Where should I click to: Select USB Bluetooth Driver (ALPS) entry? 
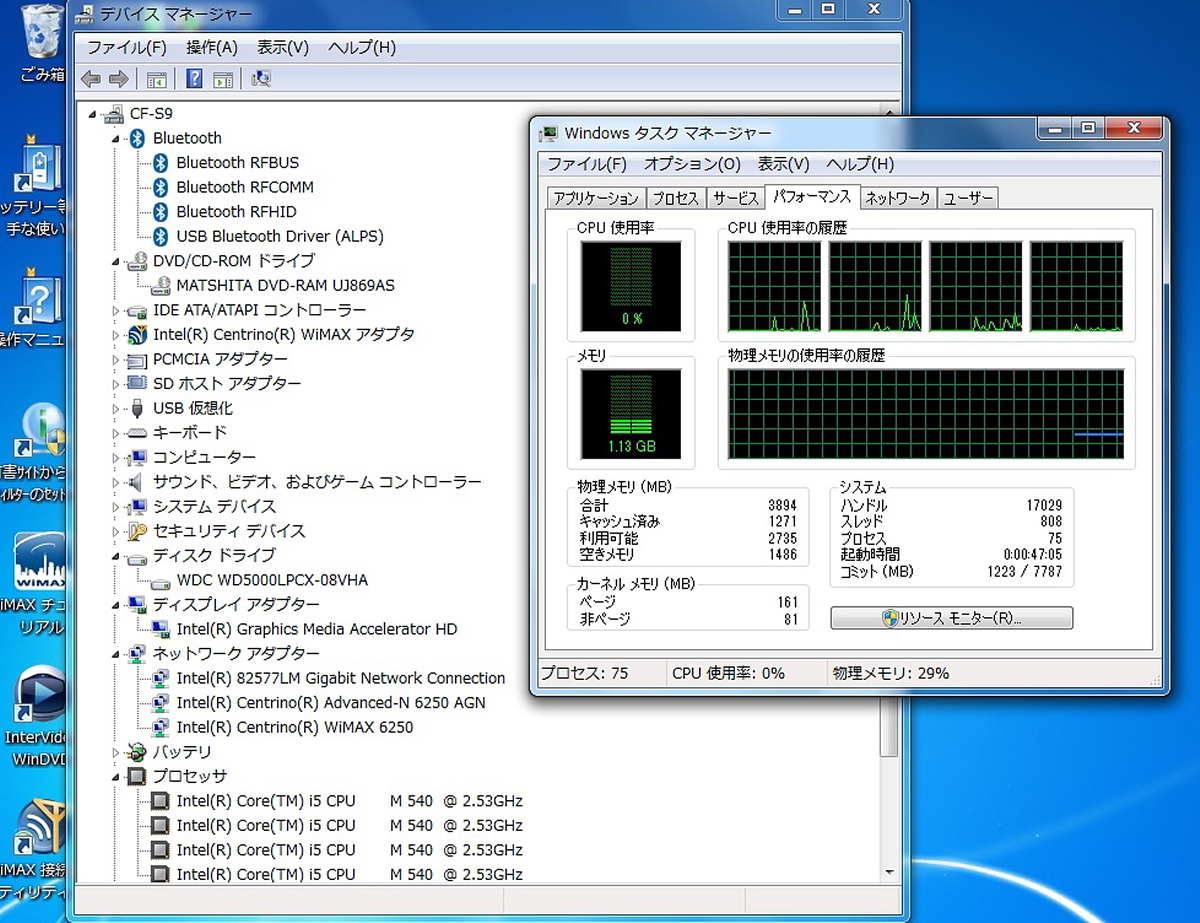coord(279,236)
